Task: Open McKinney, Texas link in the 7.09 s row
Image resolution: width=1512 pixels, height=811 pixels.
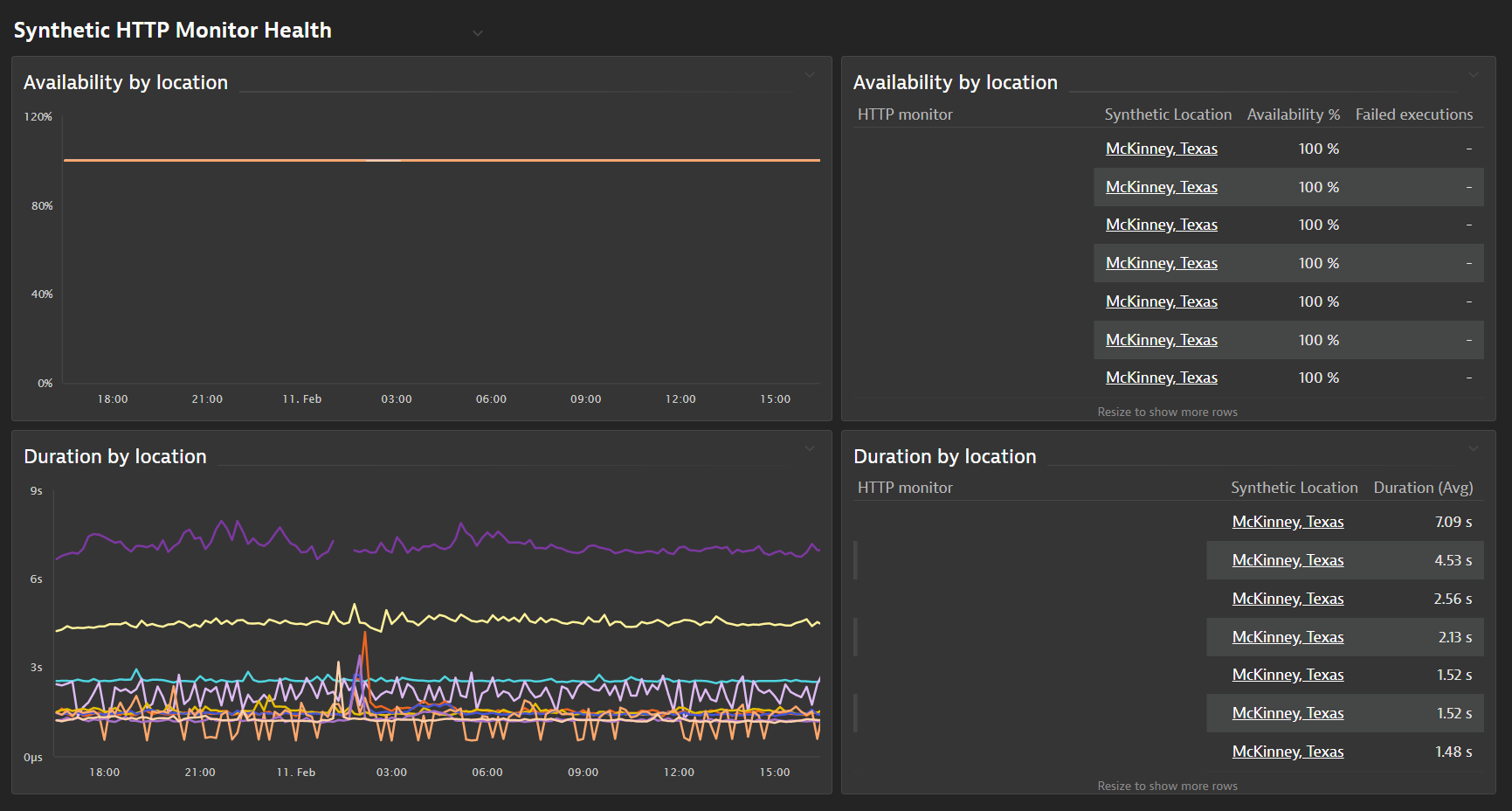Action: [x=1288, y=522]
